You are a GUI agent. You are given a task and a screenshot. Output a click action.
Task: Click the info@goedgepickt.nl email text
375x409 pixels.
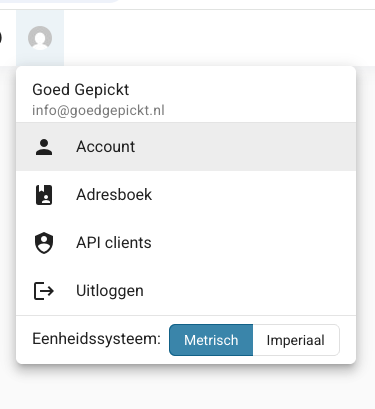[x=98, y=111]
